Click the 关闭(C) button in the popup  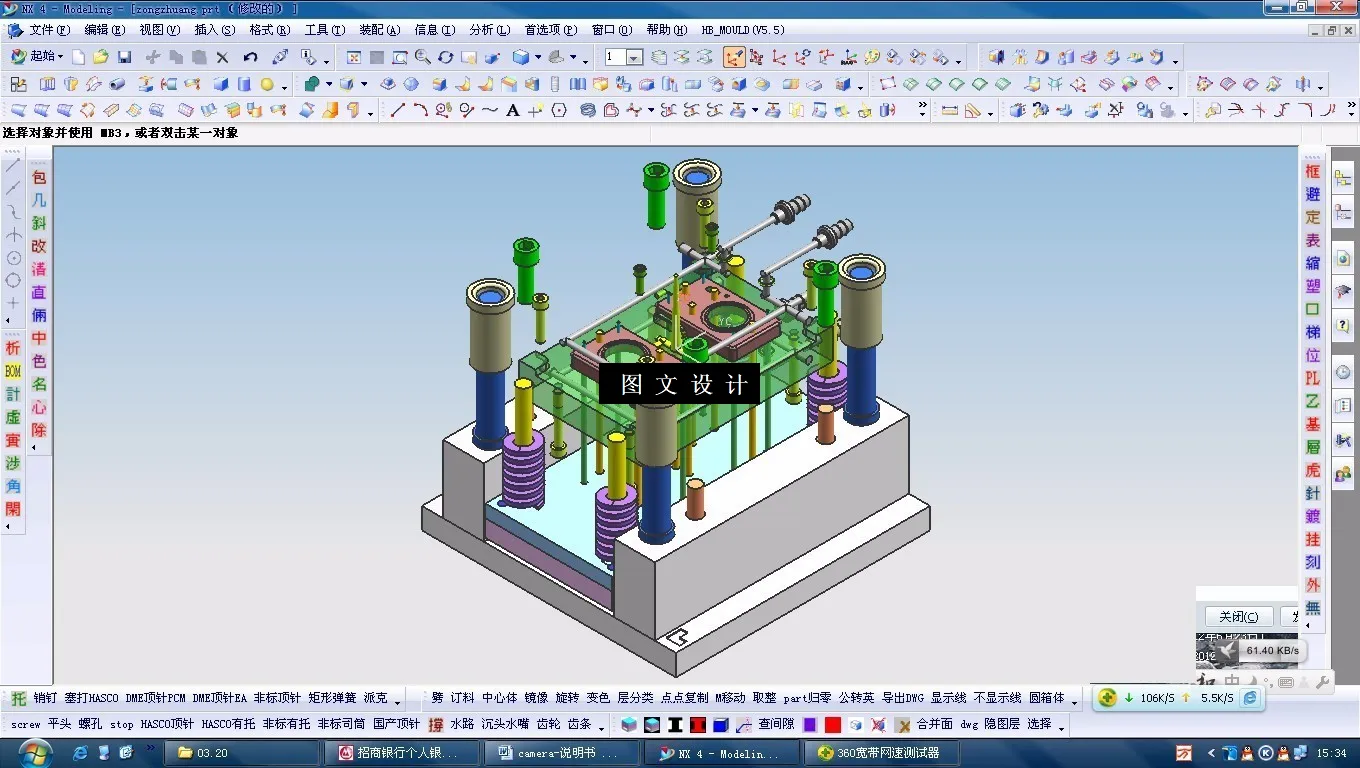coord(1238,616)
